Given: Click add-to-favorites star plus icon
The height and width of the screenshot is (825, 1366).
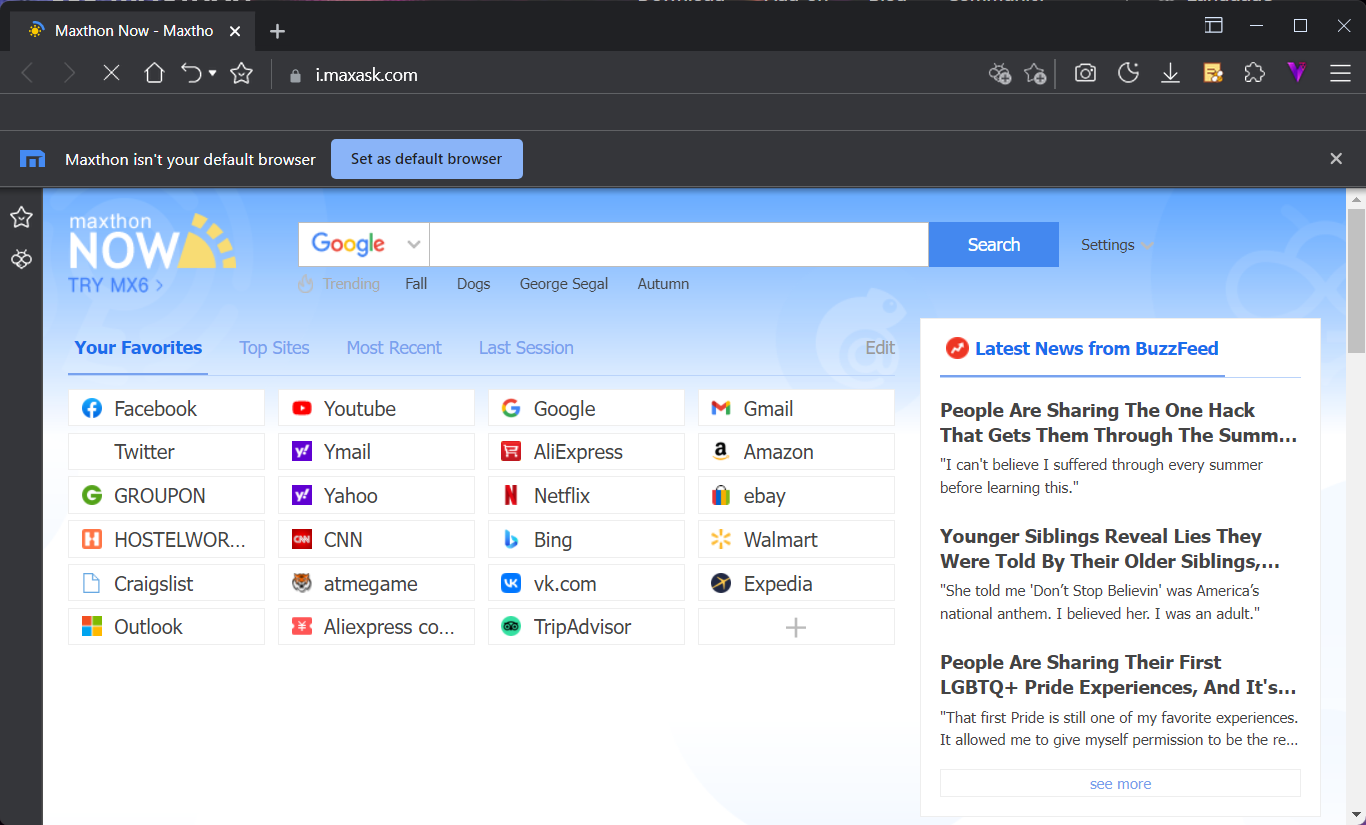Looking at the screenshot, I should point(1035,73).
